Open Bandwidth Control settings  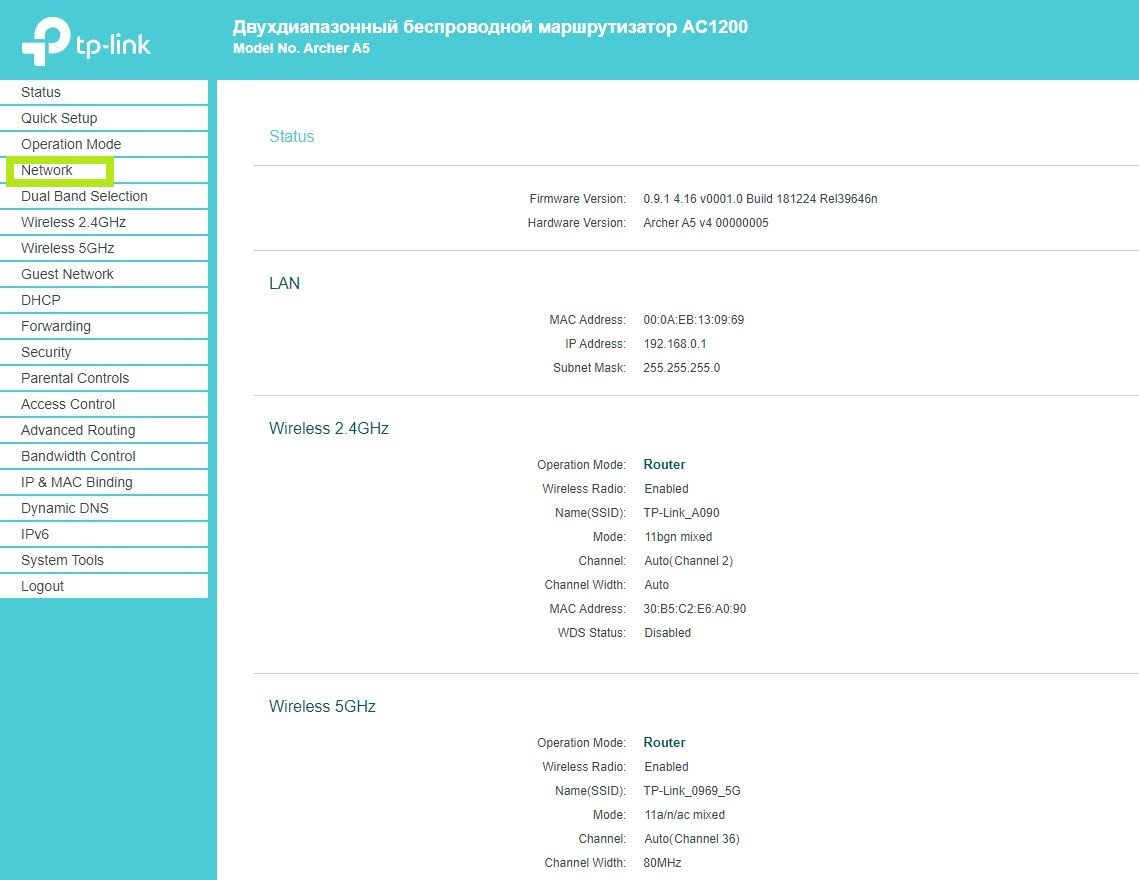point(78,456)
